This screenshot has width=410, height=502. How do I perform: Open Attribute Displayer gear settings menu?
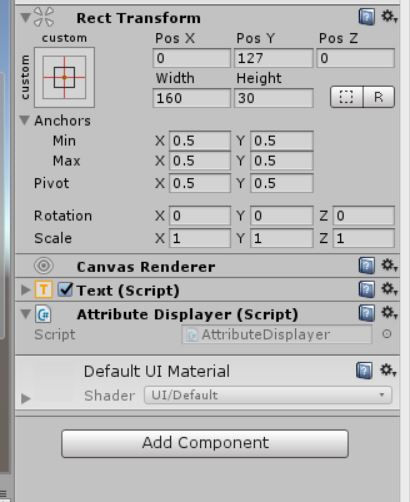tap(389, 313)
